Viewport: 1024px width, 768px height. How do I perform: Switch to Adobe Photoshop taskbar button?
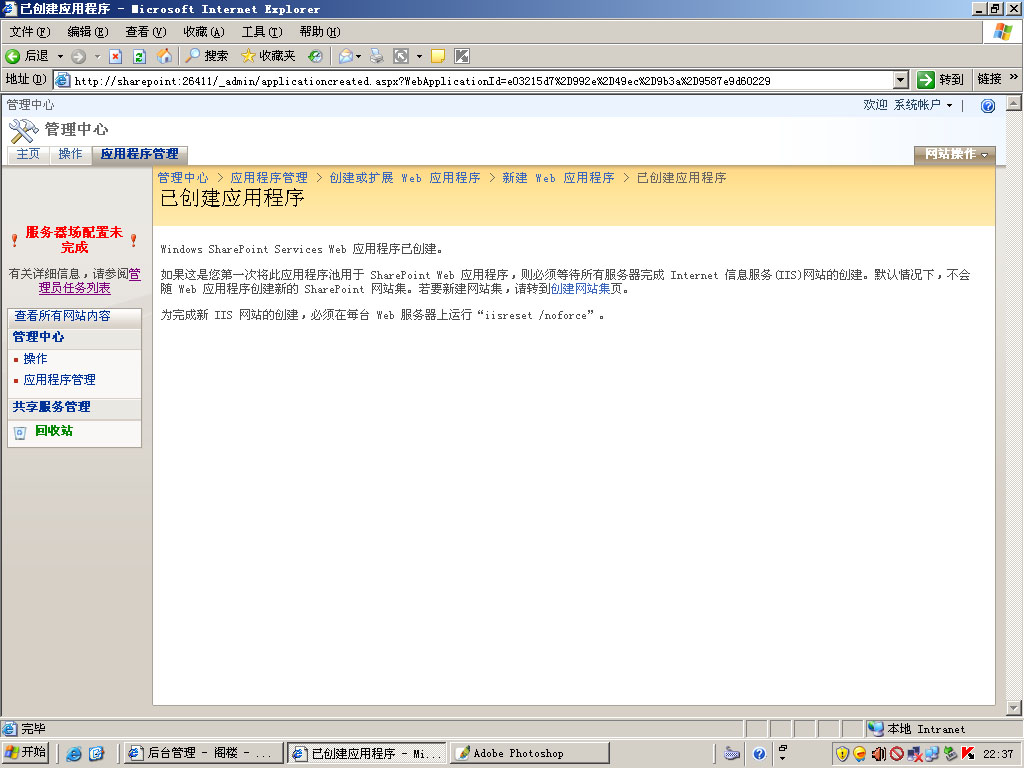[530, 753]
